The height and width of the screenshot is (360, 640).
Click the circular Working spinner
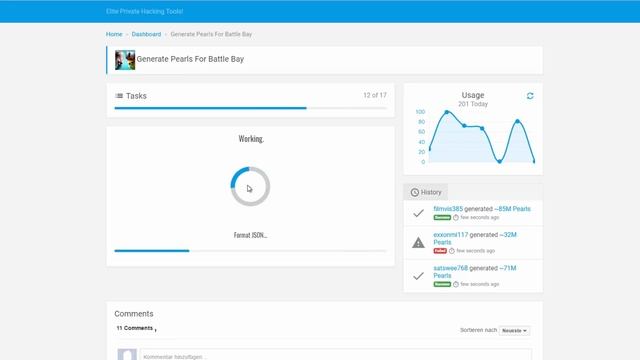(250, 187)
